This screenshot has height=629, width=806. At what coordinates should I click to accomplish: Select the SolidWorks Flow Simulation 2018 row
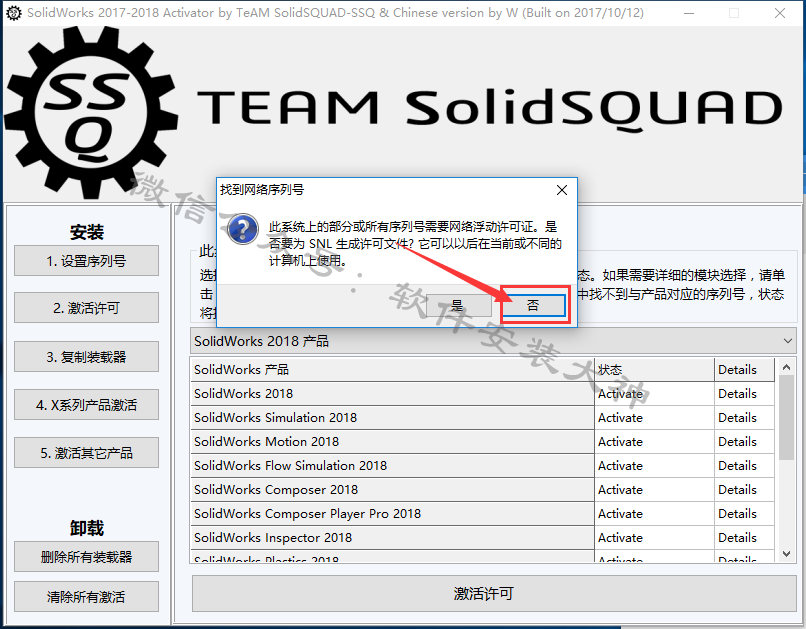[392, 466]
